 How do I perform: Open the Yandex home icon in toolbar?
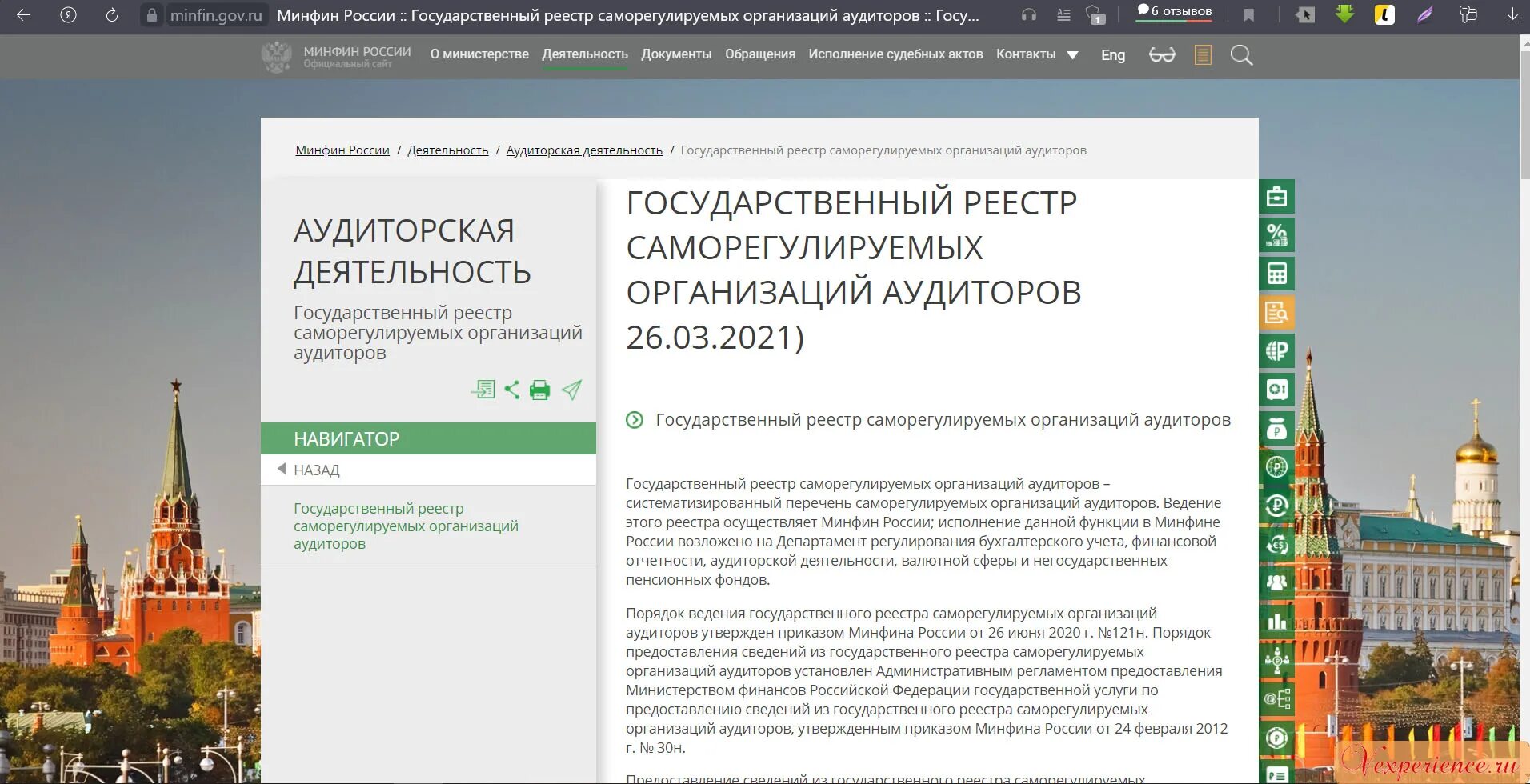(x=68, y=15)
